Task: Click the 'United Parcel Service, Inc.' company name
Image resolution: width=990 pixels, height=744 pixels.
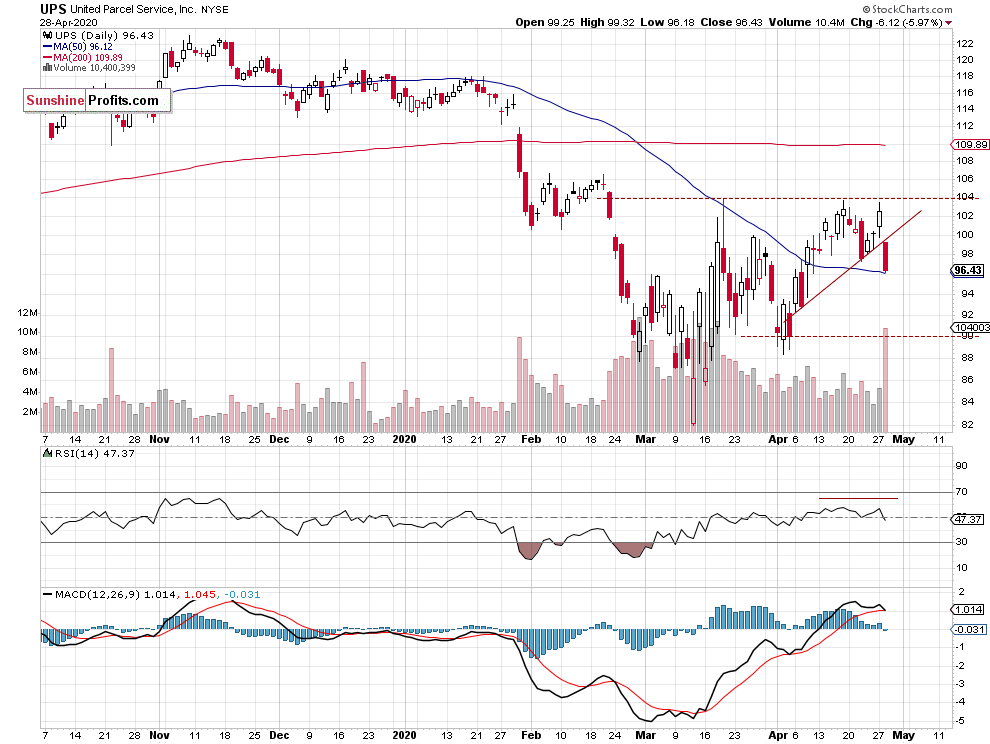Action: [133, 9]
